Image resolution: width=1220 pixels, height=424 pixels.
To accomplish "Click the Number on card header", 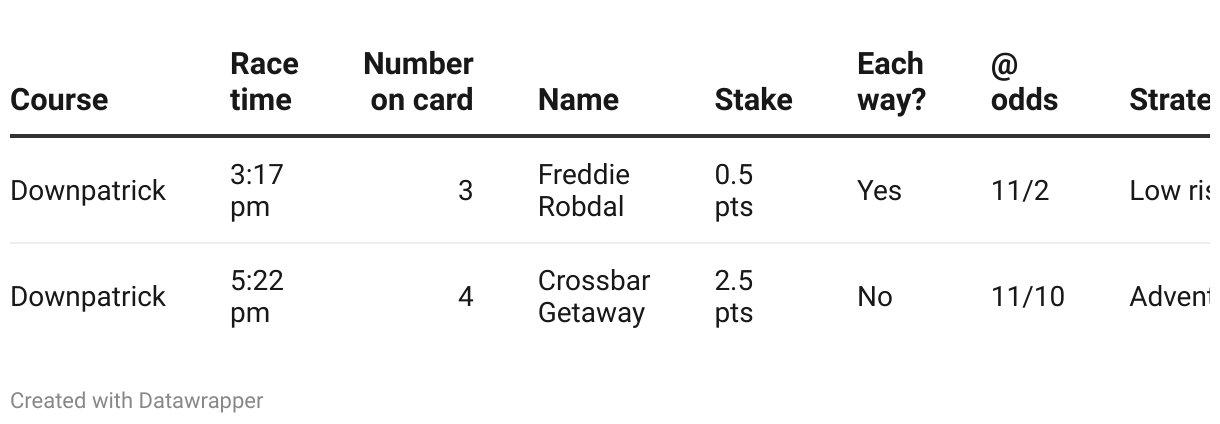I will point(418,82).
